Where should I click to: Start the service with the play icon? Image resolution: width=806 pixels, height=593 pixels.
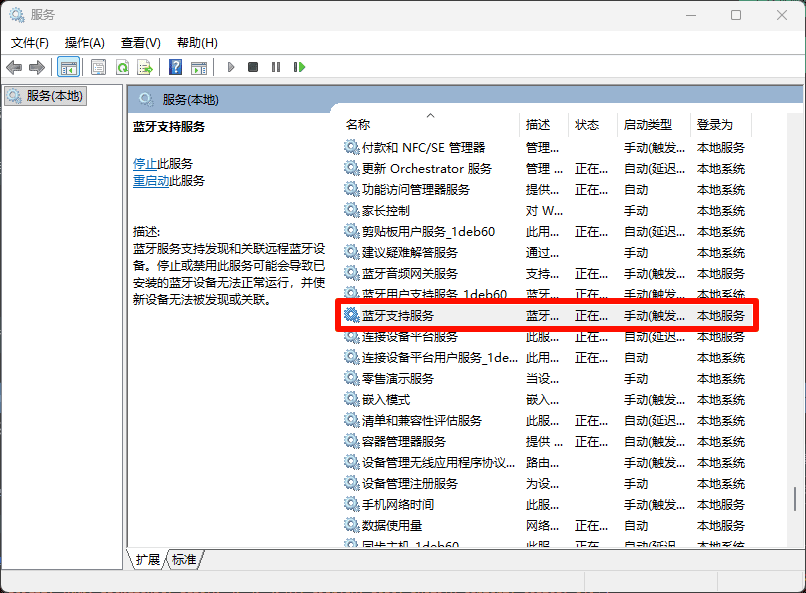click(x=231, y=67)
